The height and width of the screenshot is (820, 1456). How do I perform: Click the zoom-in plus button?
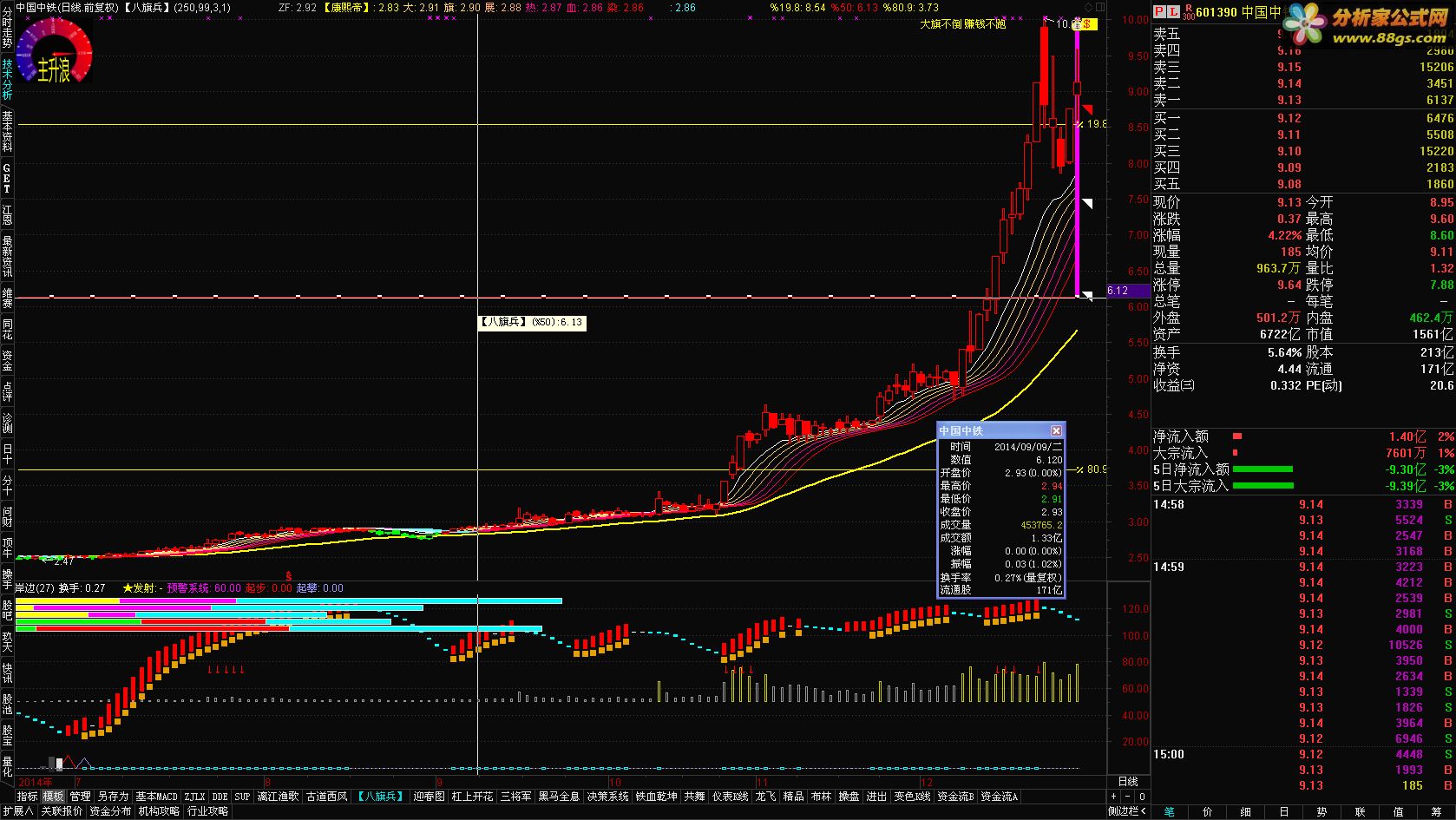(x=1114, y=797)
